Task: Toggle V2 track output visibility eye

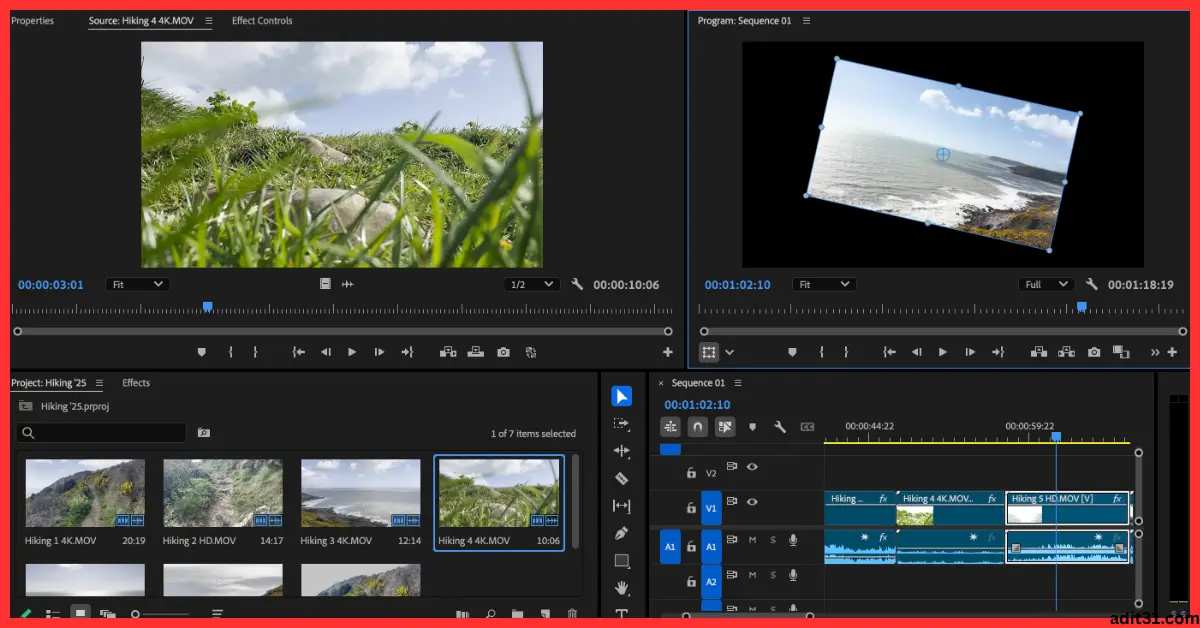Action: pyautogui.click(x=752, y=468)
